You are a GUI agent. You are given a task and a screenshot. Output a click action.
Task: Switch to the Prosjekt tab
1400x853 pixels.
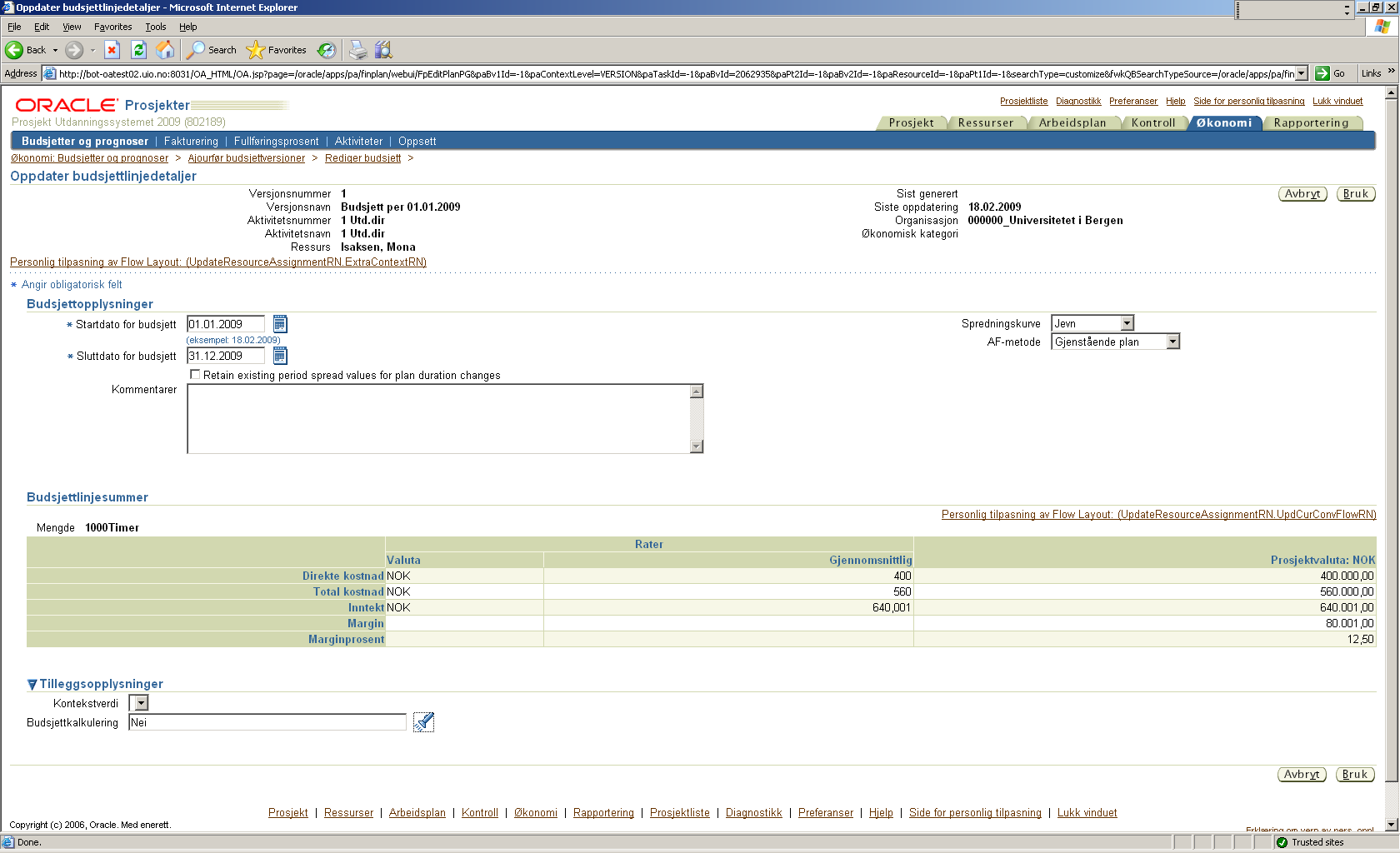911,122
